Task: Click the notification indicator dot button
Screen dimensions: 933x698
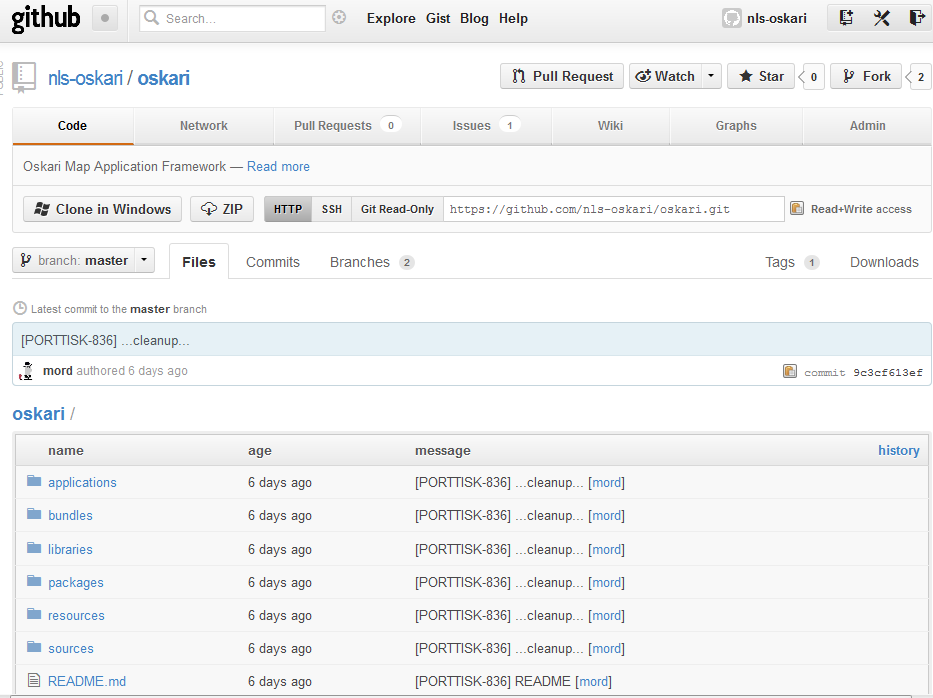Action: 105,18
